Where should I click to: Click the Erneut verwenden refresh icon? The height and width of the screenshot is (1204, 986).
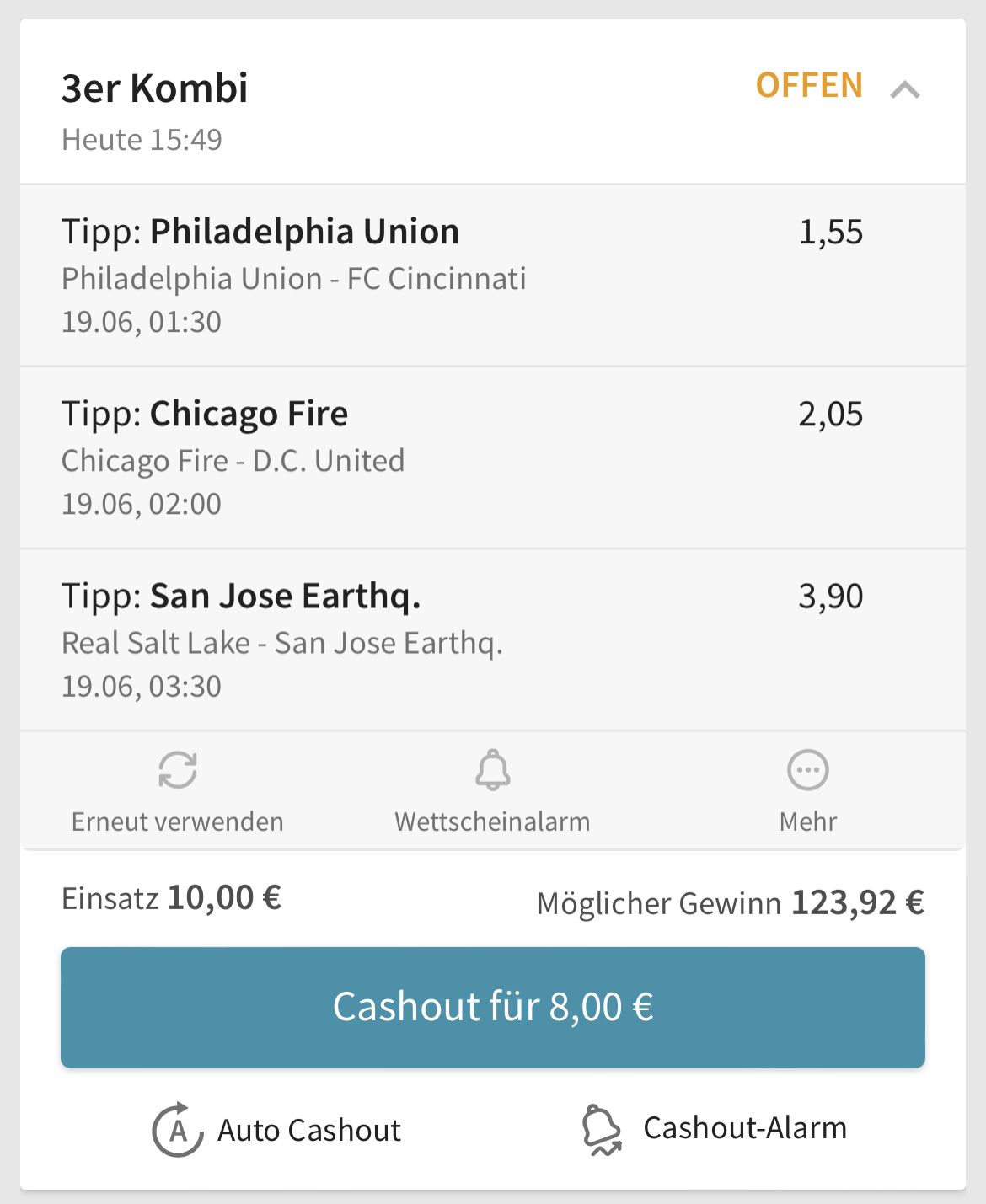[x=178, y=770]
